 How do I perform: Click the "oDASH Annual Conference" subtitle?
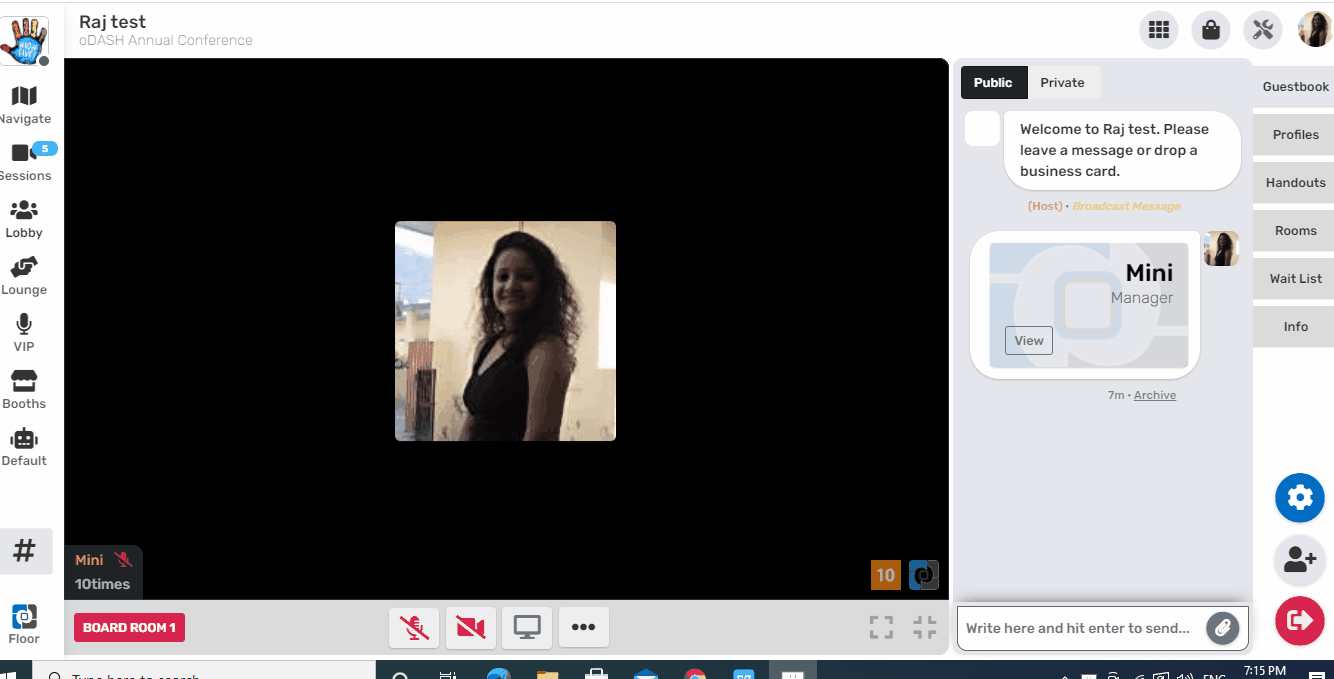pos(166,41)
